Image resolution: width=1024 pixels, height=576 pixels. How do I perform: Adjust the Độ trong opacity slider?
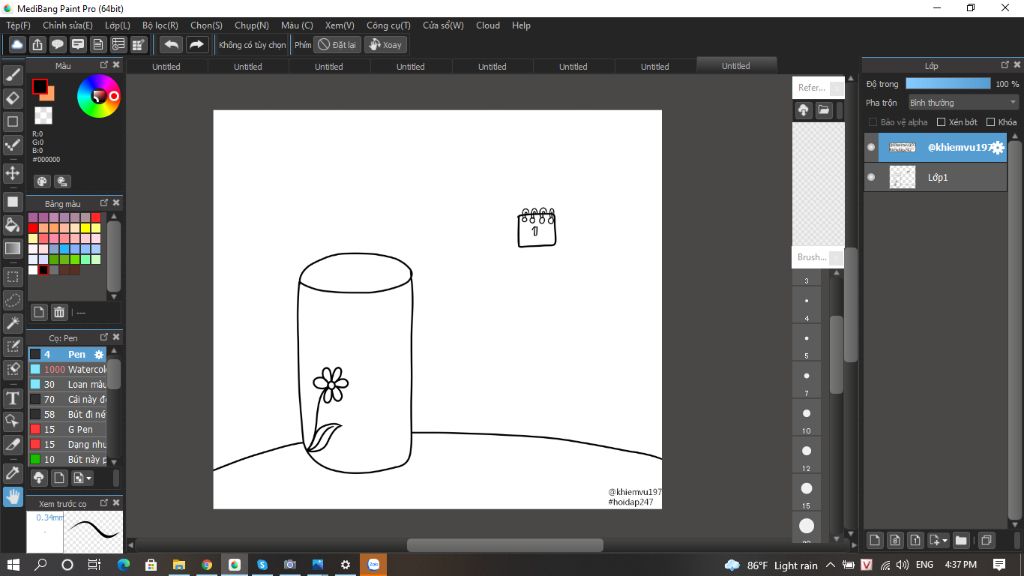948,84
